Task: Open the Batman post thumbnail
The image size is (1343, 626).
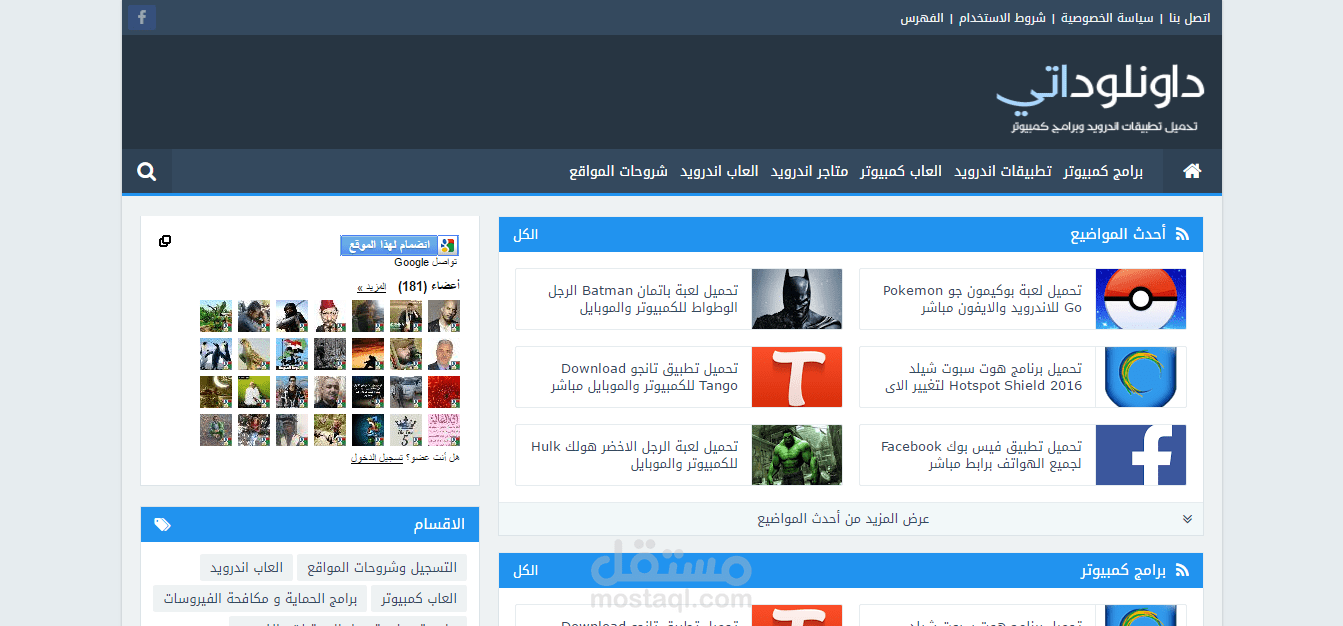Action: coord(797,299)
